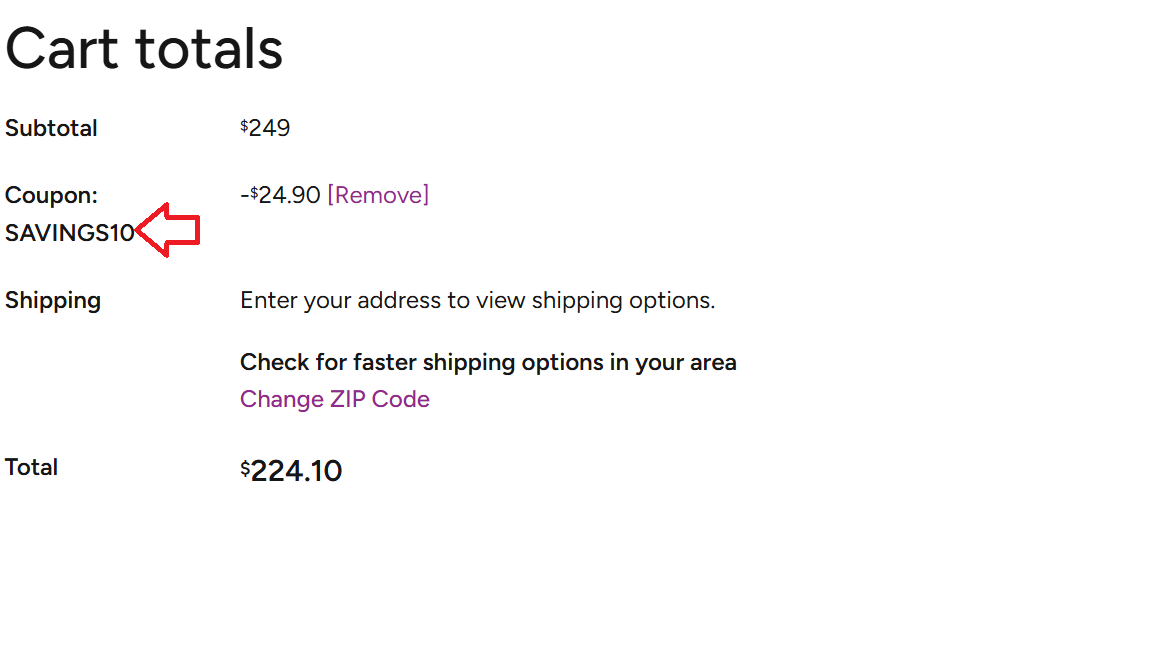Click the red arrow pointing at SAVINGS10

pyautogui.click(x=170, y=229)
